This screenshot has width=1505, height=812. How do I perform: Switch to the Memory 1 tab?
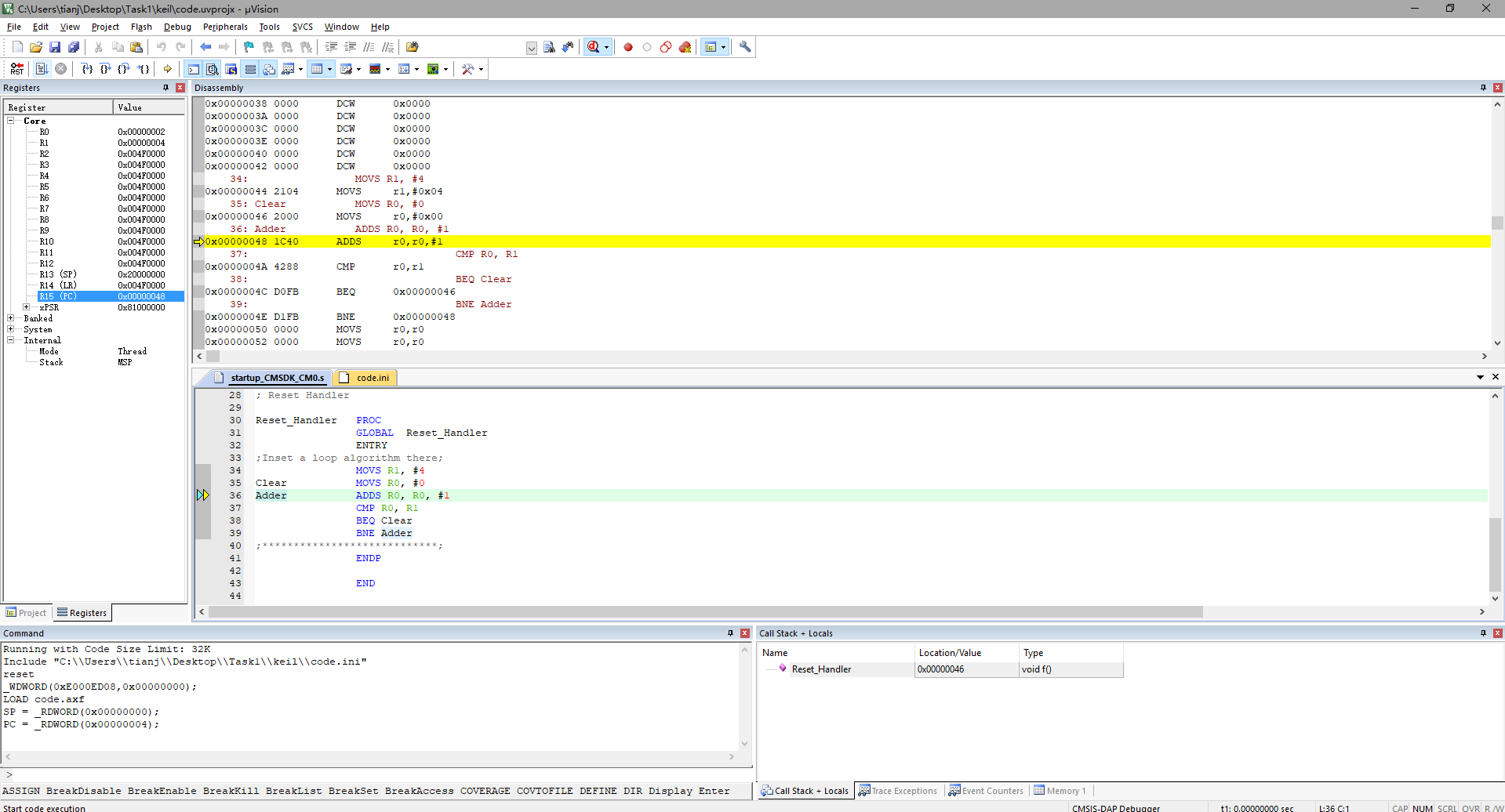click(x=1060, y=791)
